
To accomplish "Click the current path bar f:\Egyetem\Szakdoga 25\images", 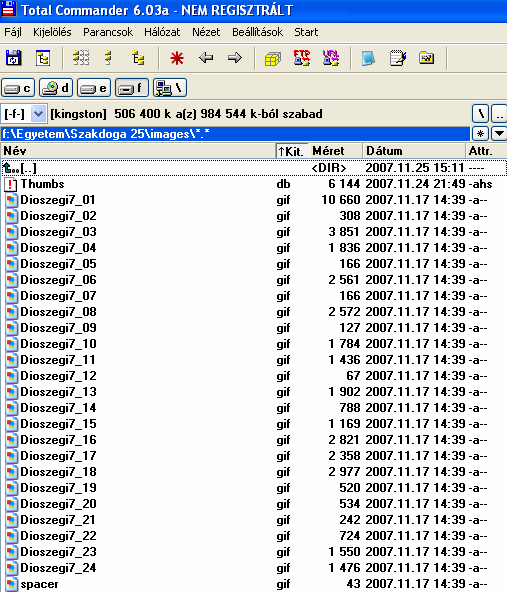I will pyautogui.click(x=235, y=134).
